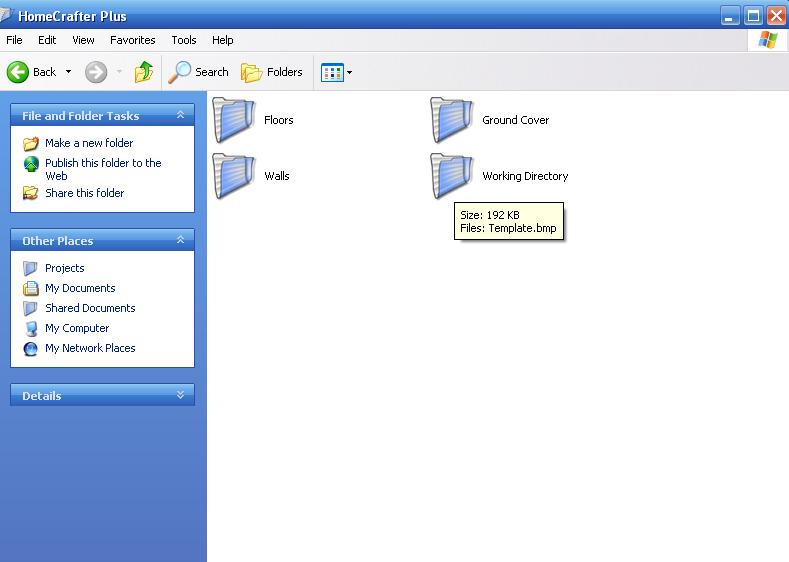This screenshot has height=562, width=789.
Task: Click the Ground Cover folder name
Action: (x=515, y=120)
